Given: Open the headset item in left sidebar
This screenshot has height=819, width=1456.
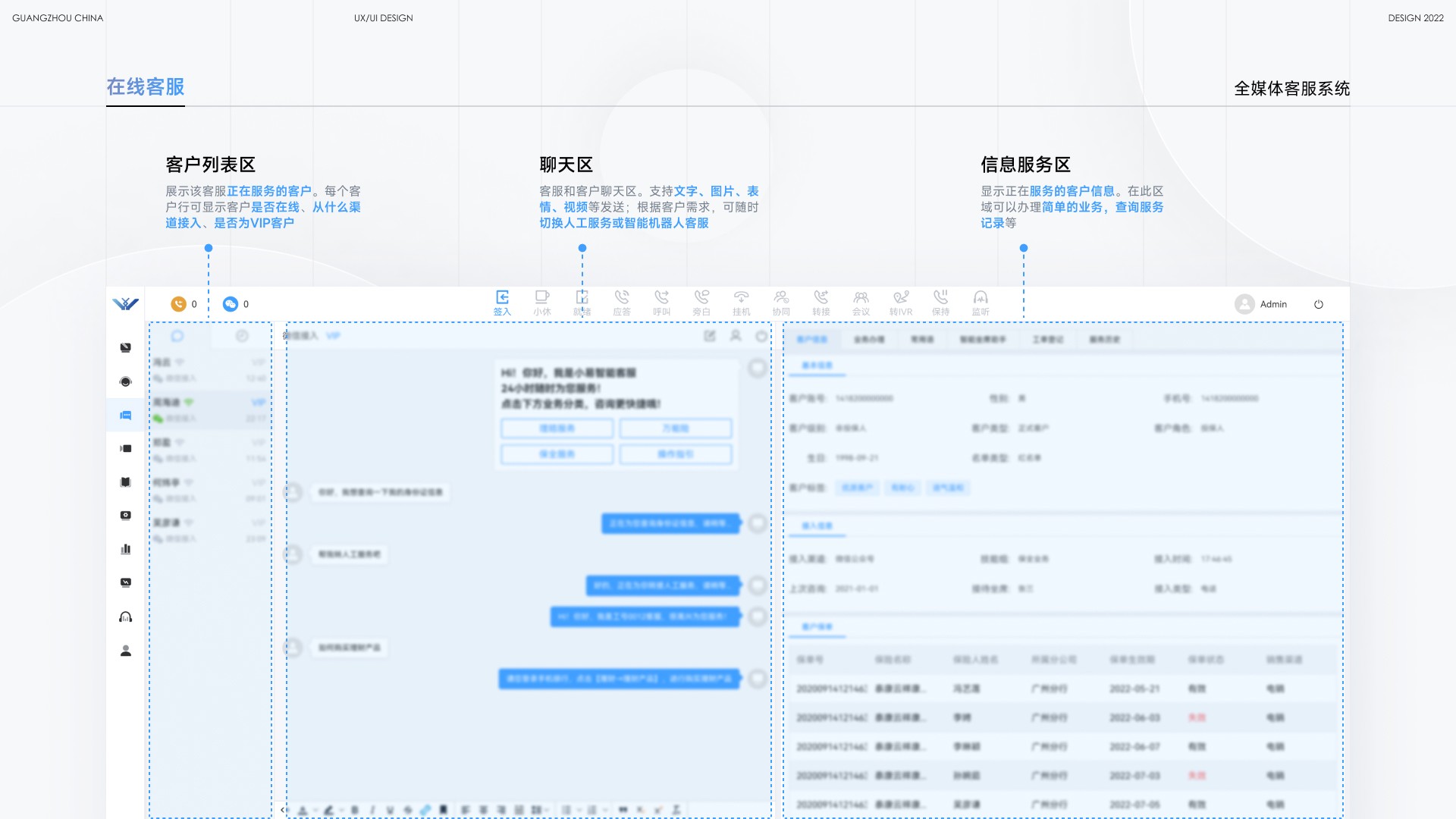Looking at the screenshot, I should [x=126, y=617].
